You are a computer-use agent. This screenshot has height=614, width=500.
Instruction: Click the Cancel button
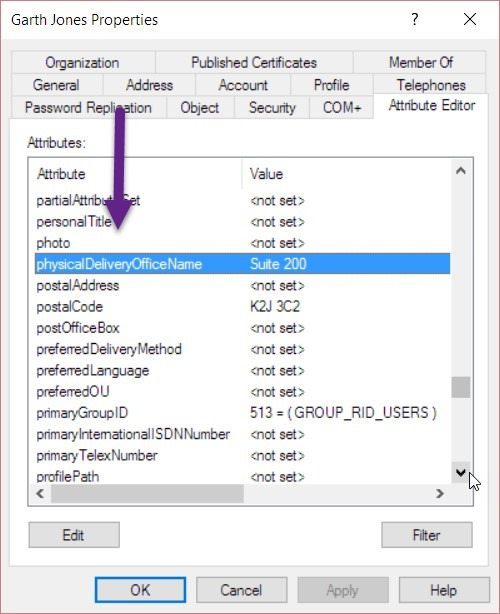point(242,590)
